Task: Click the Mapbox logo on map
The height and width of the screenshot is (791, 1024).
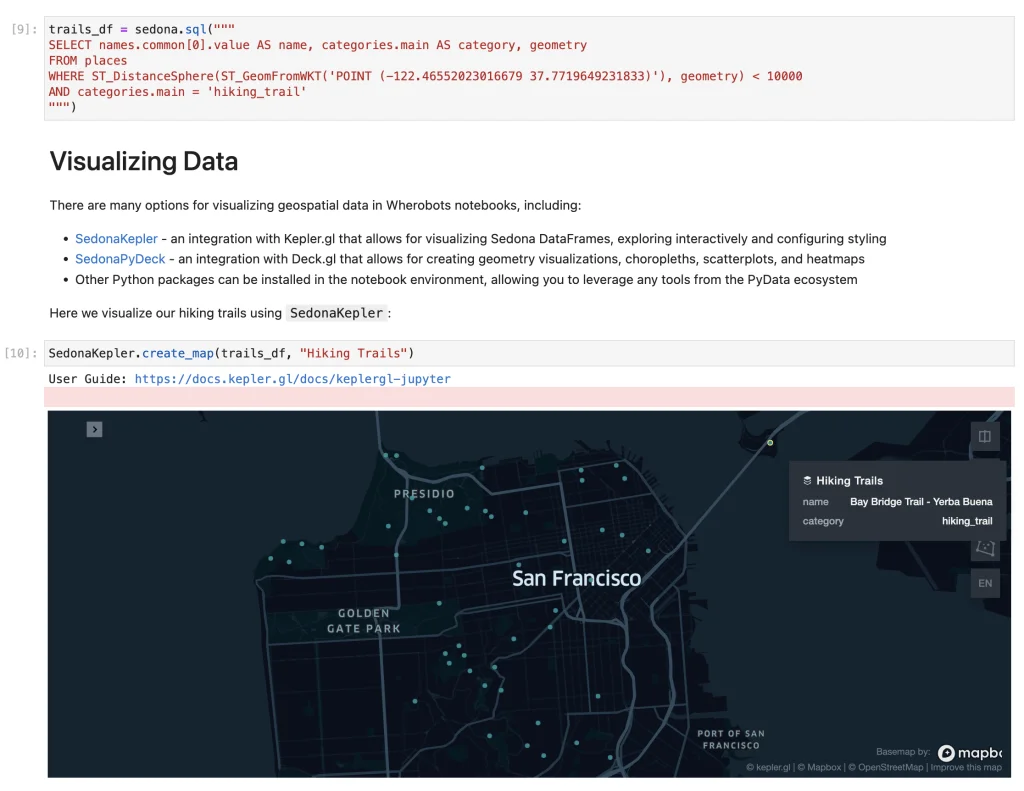Action: 969,752
